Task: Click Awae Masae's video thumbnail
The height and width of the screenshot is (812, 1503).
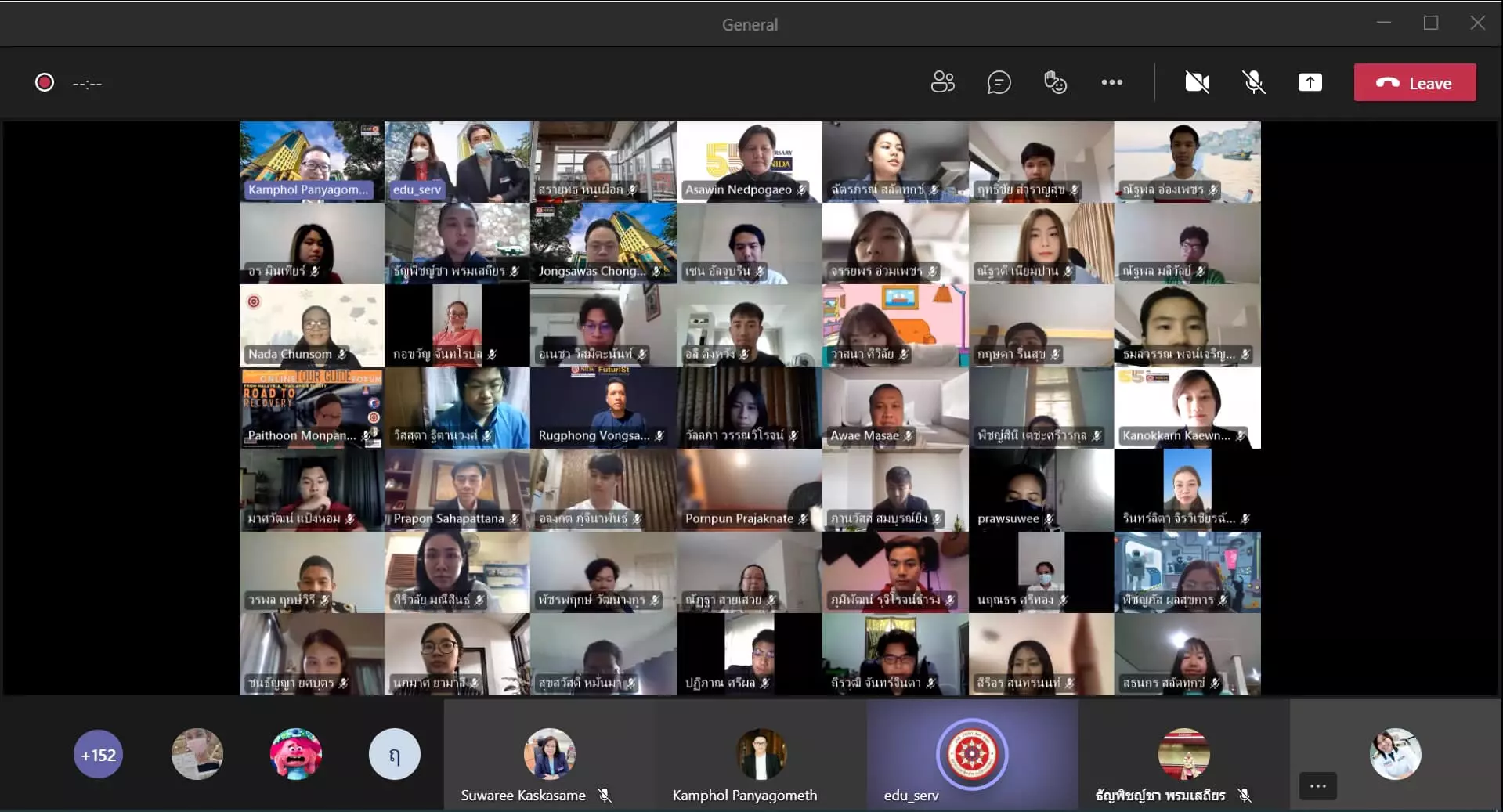Action: (x=894, y=407)
